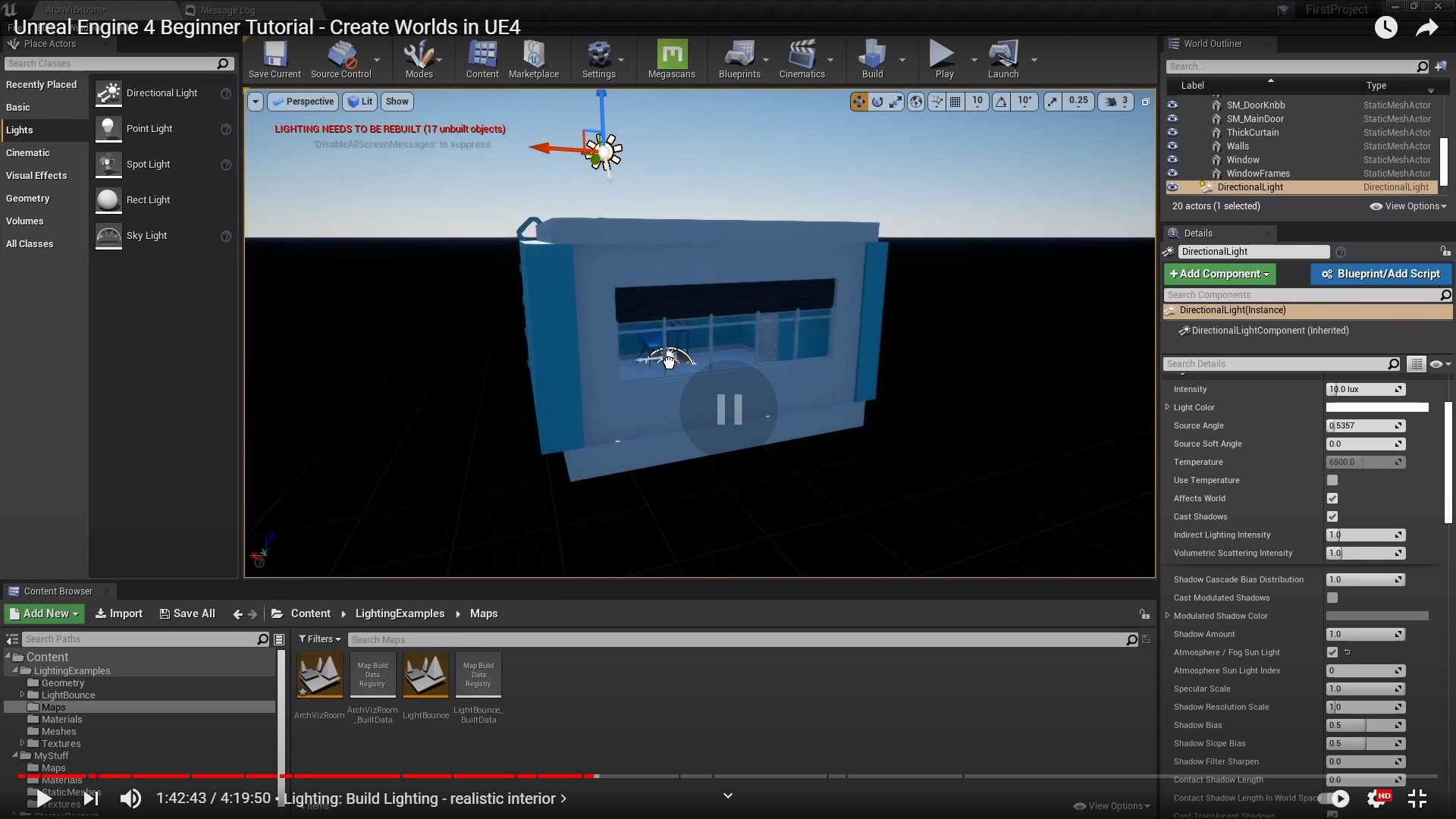Open the Marketplace from the toolbar
The width and height of the screenshot is (1456, 819).
[x=533, y=55]
